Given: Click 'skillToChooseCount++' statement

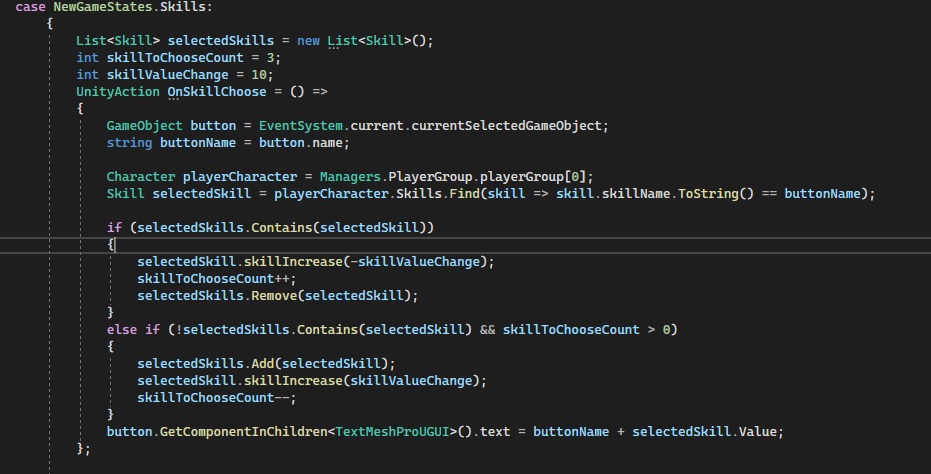Looking at the screenshot, I should (x=217, y=279).
